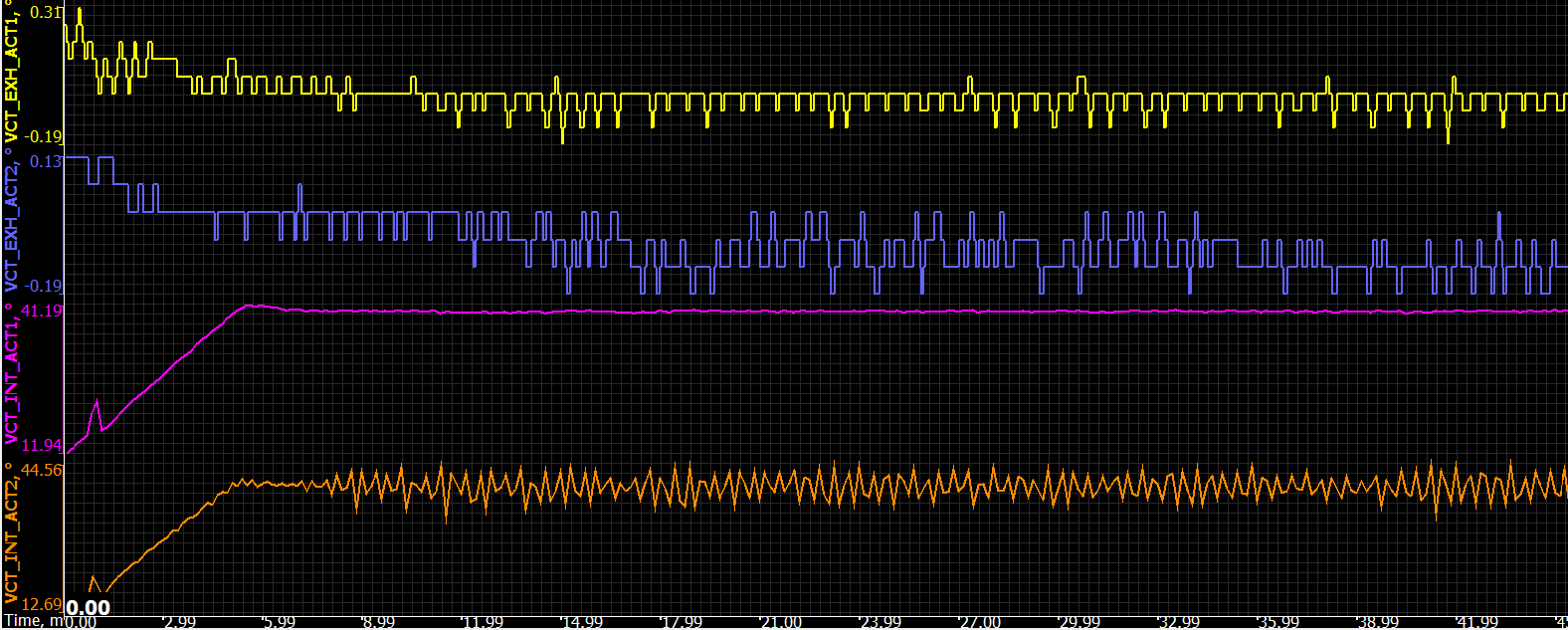Click the 2.99 time axis tick label
This screenshot has height=630, width=1568.
click(x=179, y=622)
